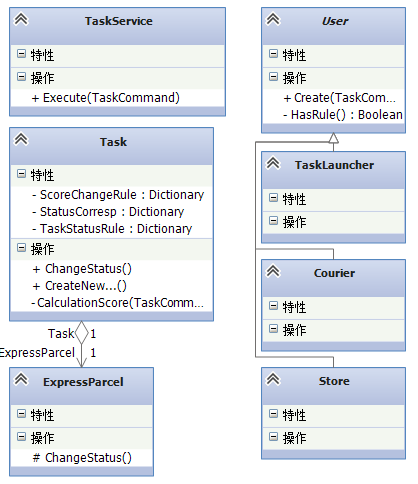Select the inheritance arrow under User
Viewport: 418px width, 484px height.
(x=333, y=138)
